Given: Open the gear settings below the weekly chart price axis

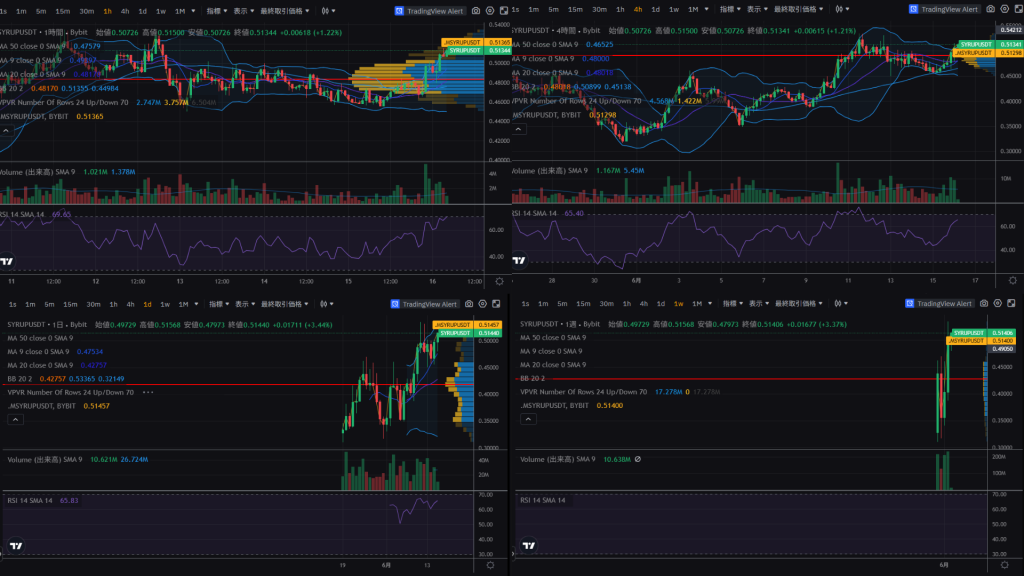Looking at the screenshot, I should [x=1004, y=564].
